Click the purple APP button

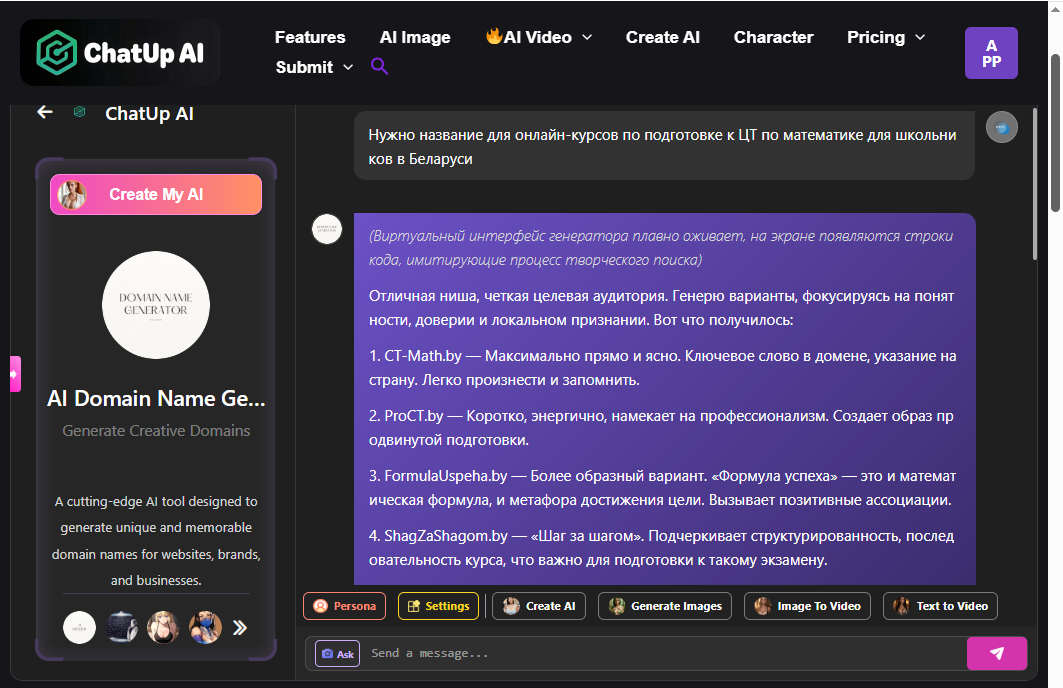pyautogui.click(x=991, y=53)
